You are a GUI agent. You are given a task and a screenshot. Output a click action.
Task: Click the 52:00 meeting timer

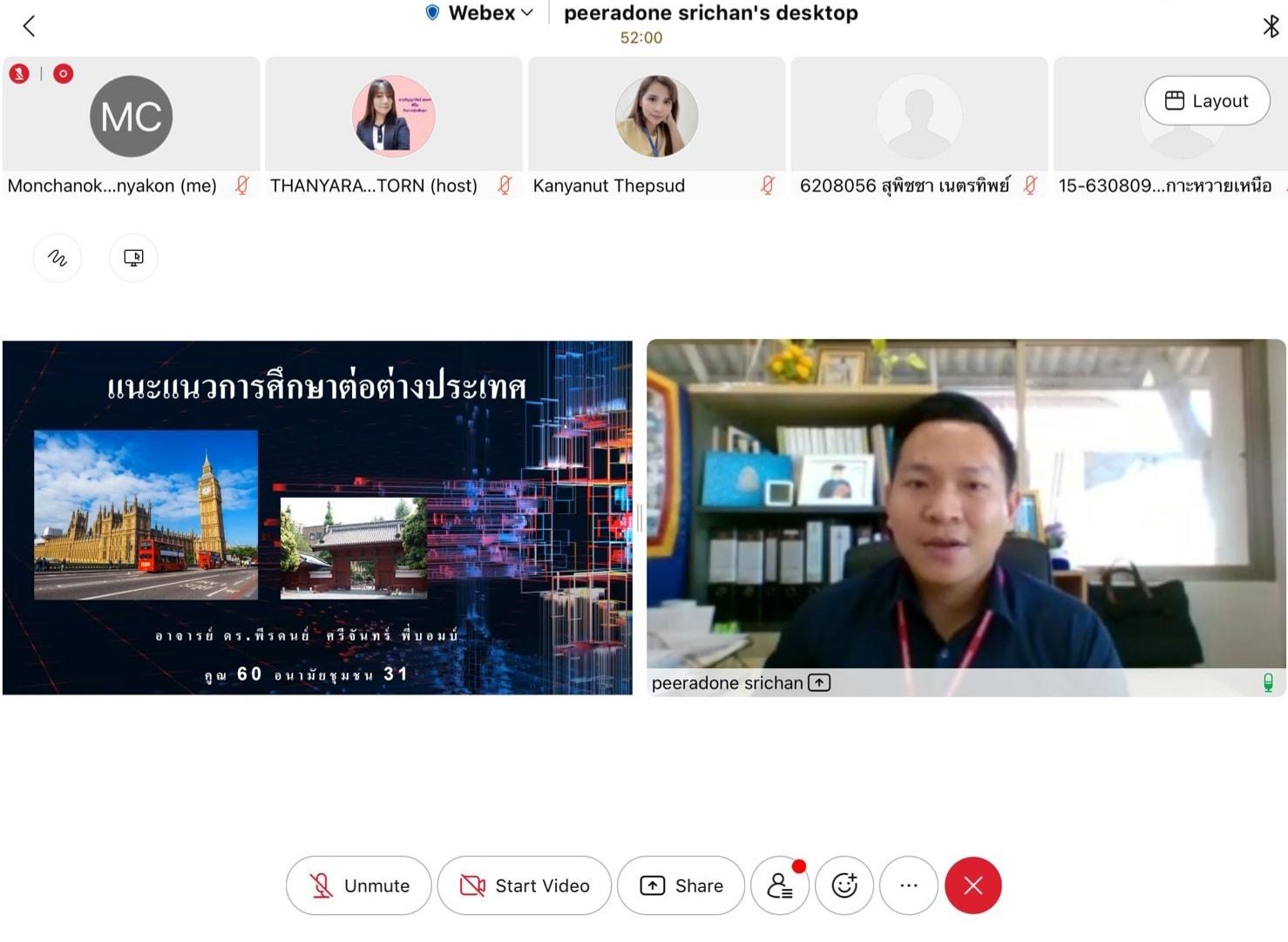click(641, 37)
